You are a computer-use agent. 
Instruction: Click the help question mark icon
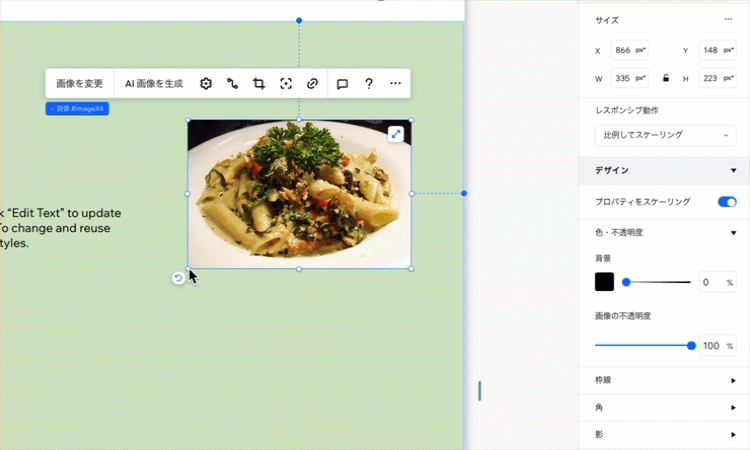click(x=369, y=84)
